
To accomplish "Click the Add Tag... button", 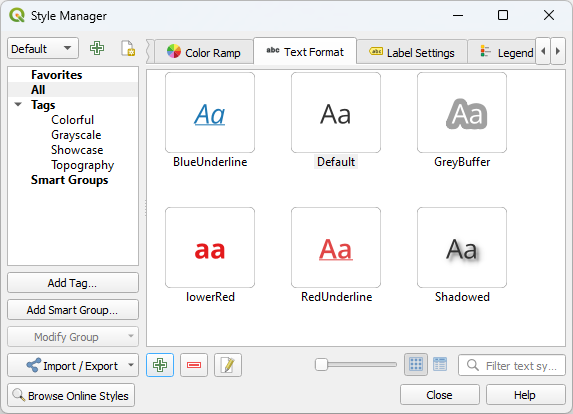I will coord(73,283).
